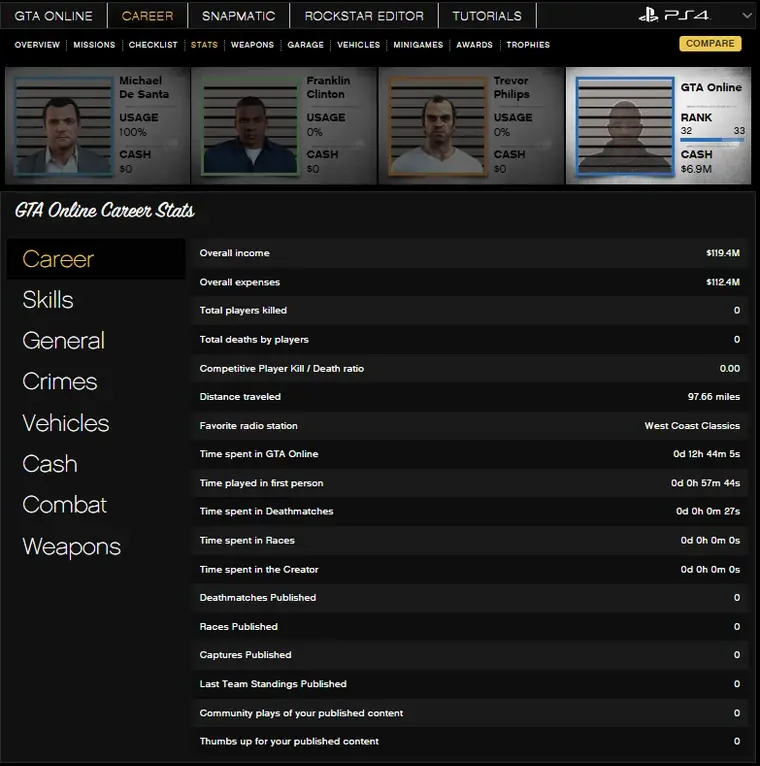Select the Skills stats category
This screenshot has height=766, width=760.
point(48,300)
